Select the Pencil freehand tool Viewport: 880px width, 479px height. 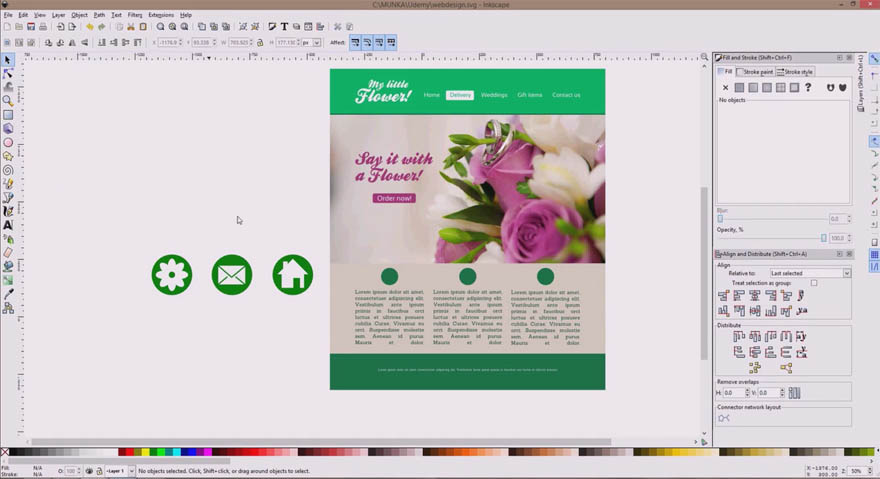pyautogui.click(x=8, y=184)
